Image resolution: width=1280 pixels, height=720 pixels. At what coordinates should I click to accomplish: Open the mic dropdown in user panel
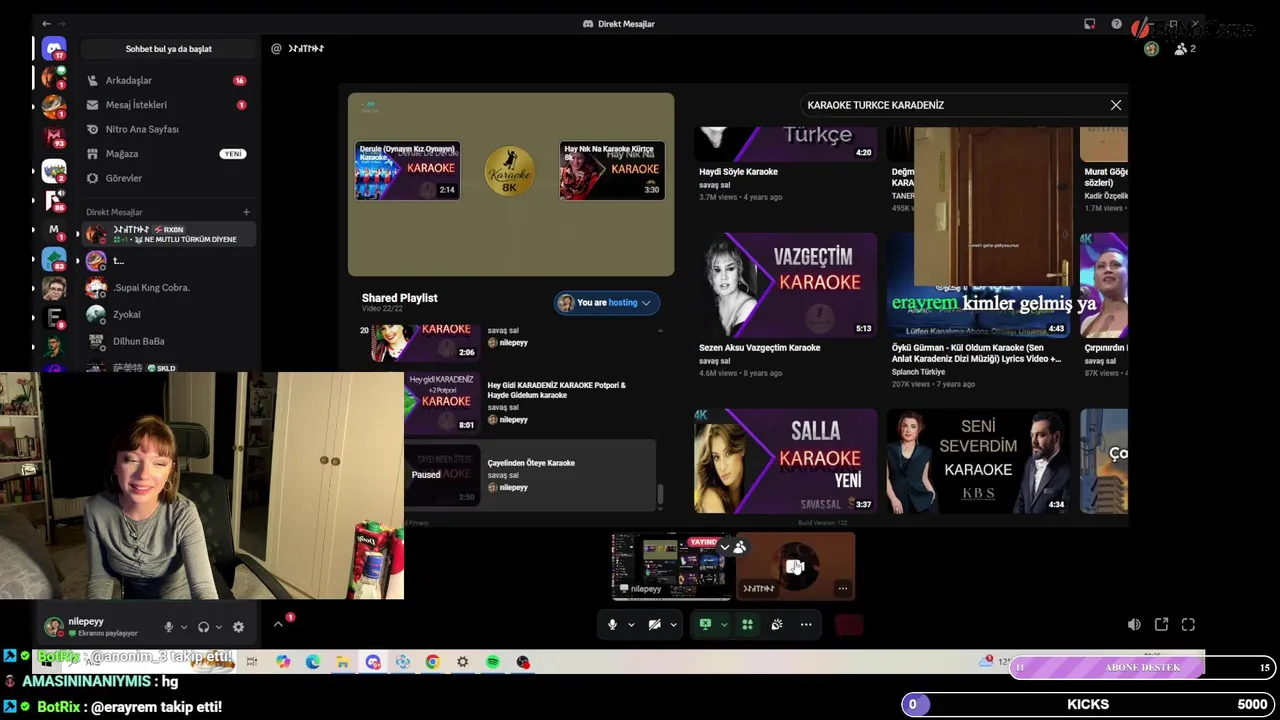[183, 627]
